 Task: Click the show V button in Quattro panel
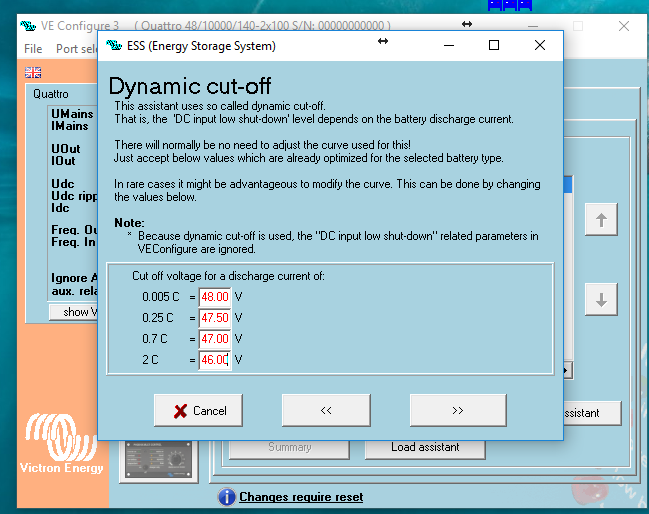coord(74,312)
